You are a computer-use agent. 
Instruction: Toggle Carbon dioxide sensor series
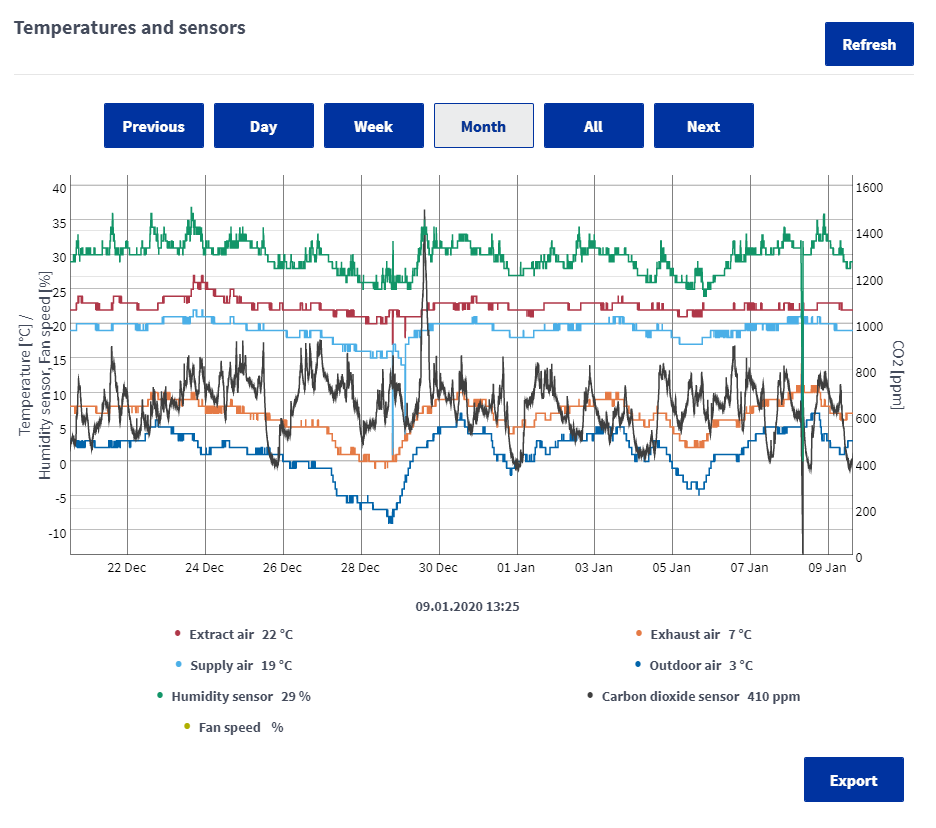[x=670, y=696]
